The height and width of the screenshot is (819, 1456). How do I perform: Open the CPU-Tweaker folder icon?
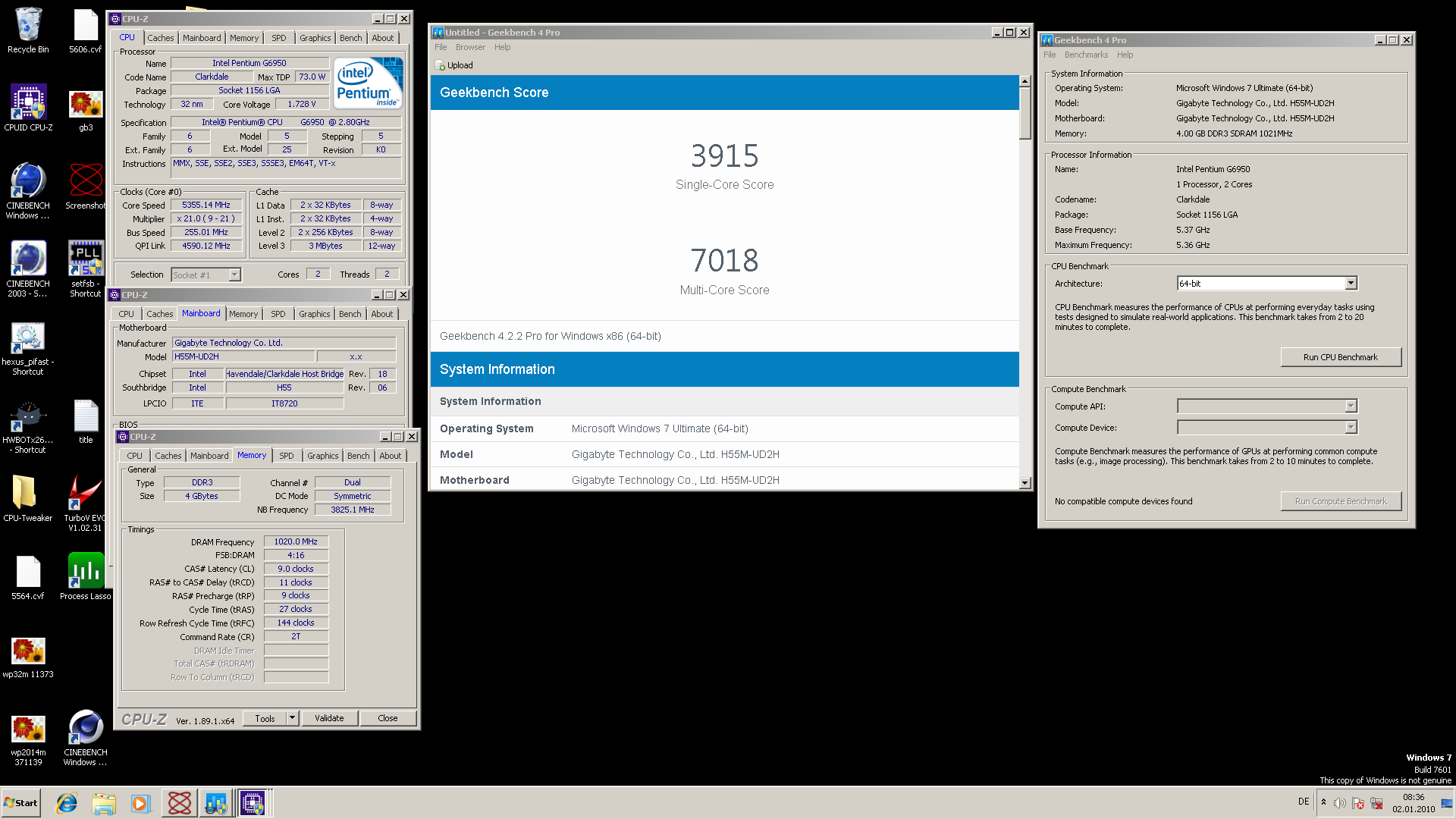28,499
